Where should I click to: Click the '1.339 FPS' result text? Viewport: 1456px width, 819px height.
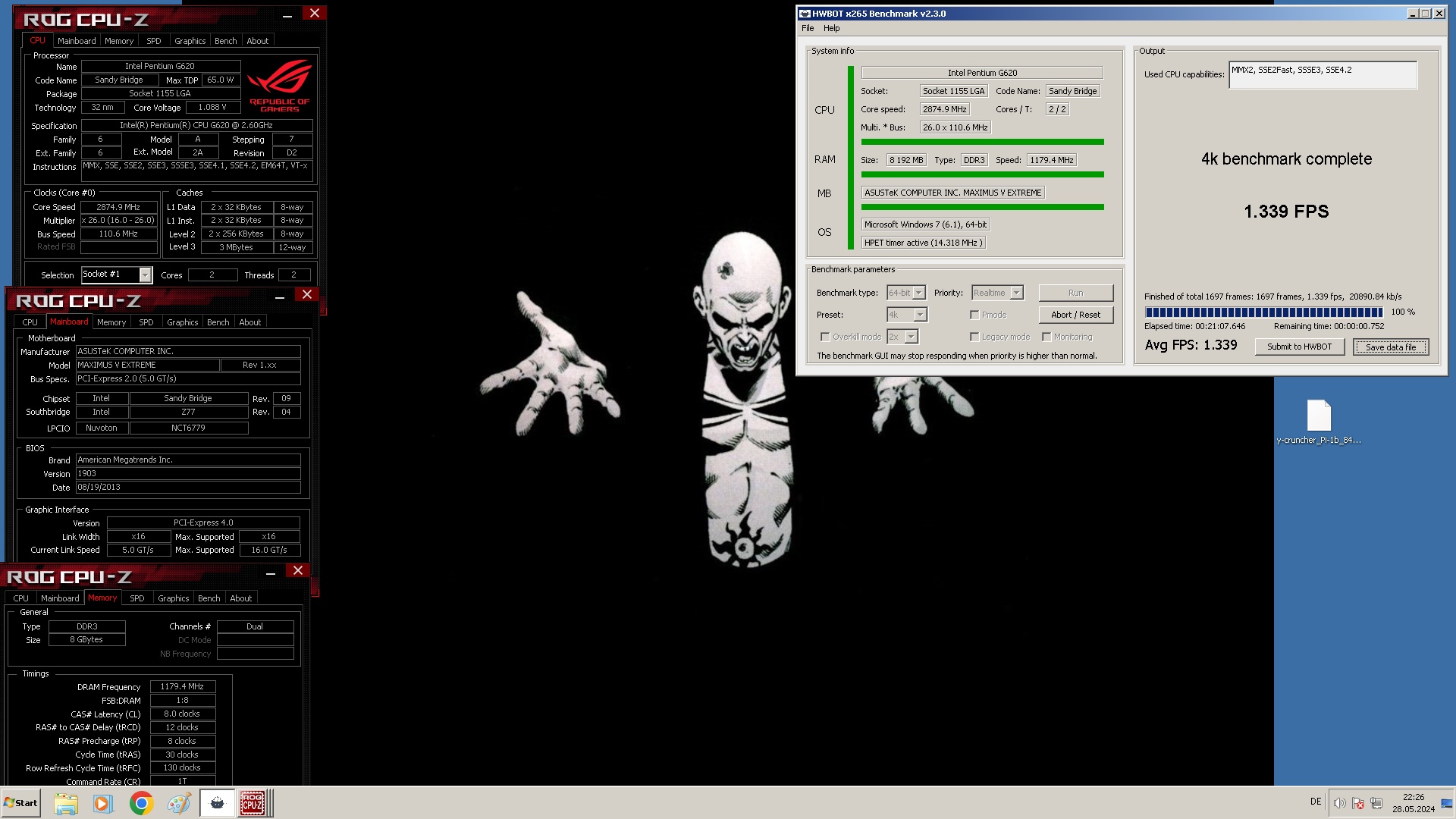(1286, 212)
